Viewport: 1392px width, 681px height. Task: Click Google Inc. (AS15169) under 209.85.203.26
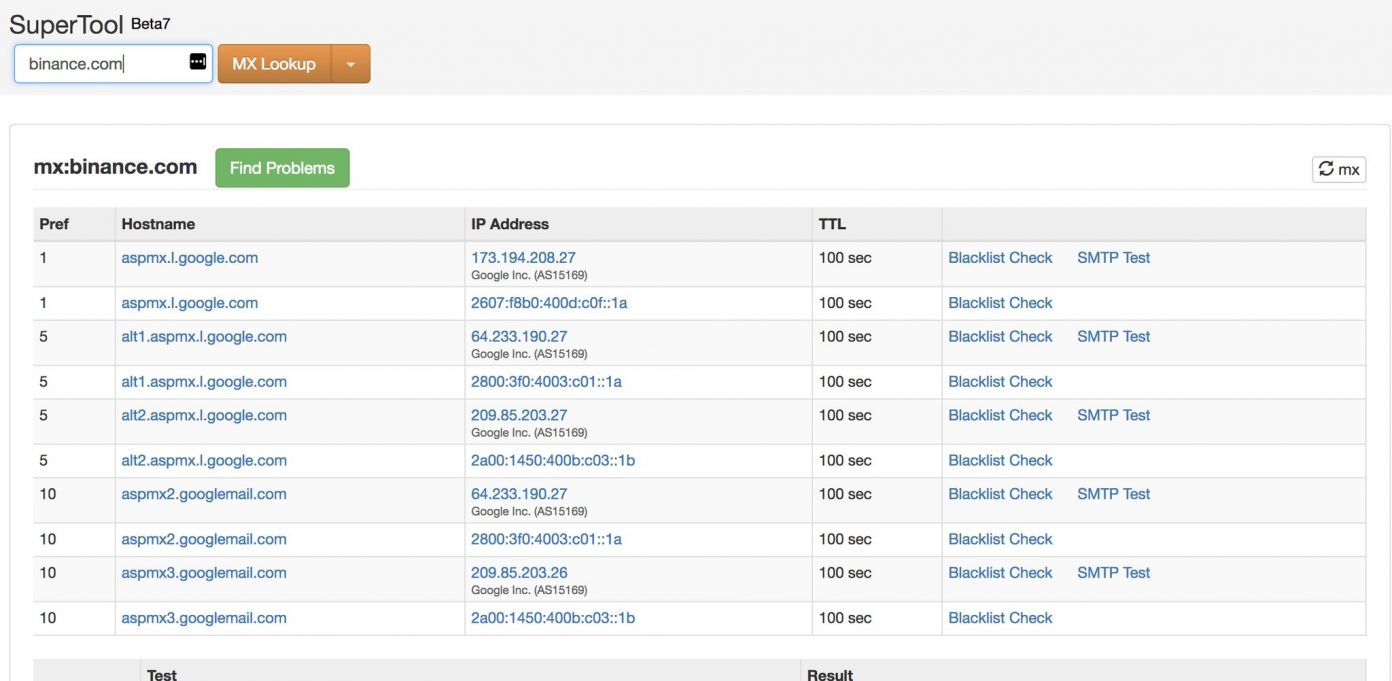coord(529,590)
